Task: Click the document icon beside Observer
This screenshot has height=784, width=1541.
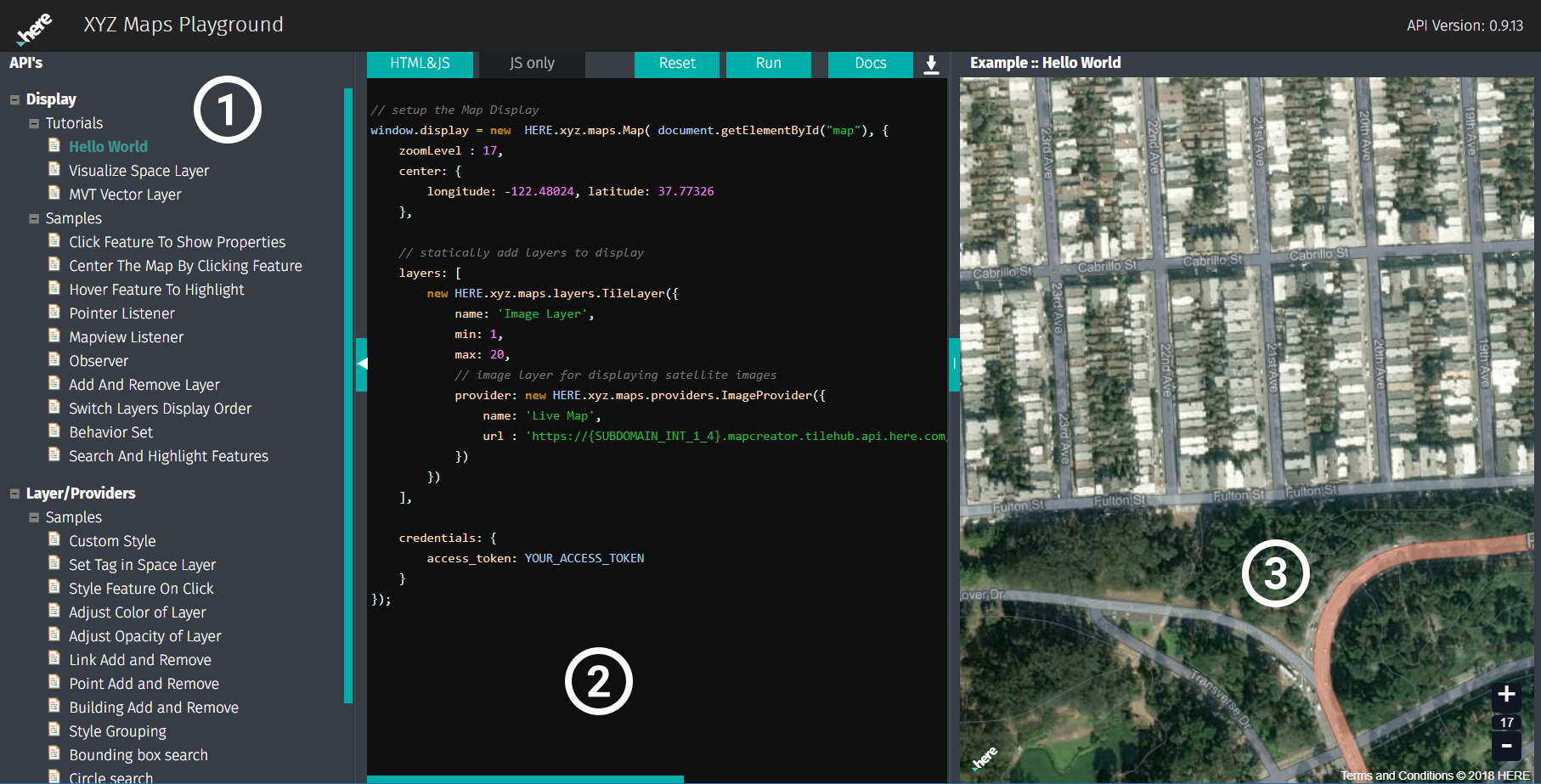Action: [x=54, y=359]
